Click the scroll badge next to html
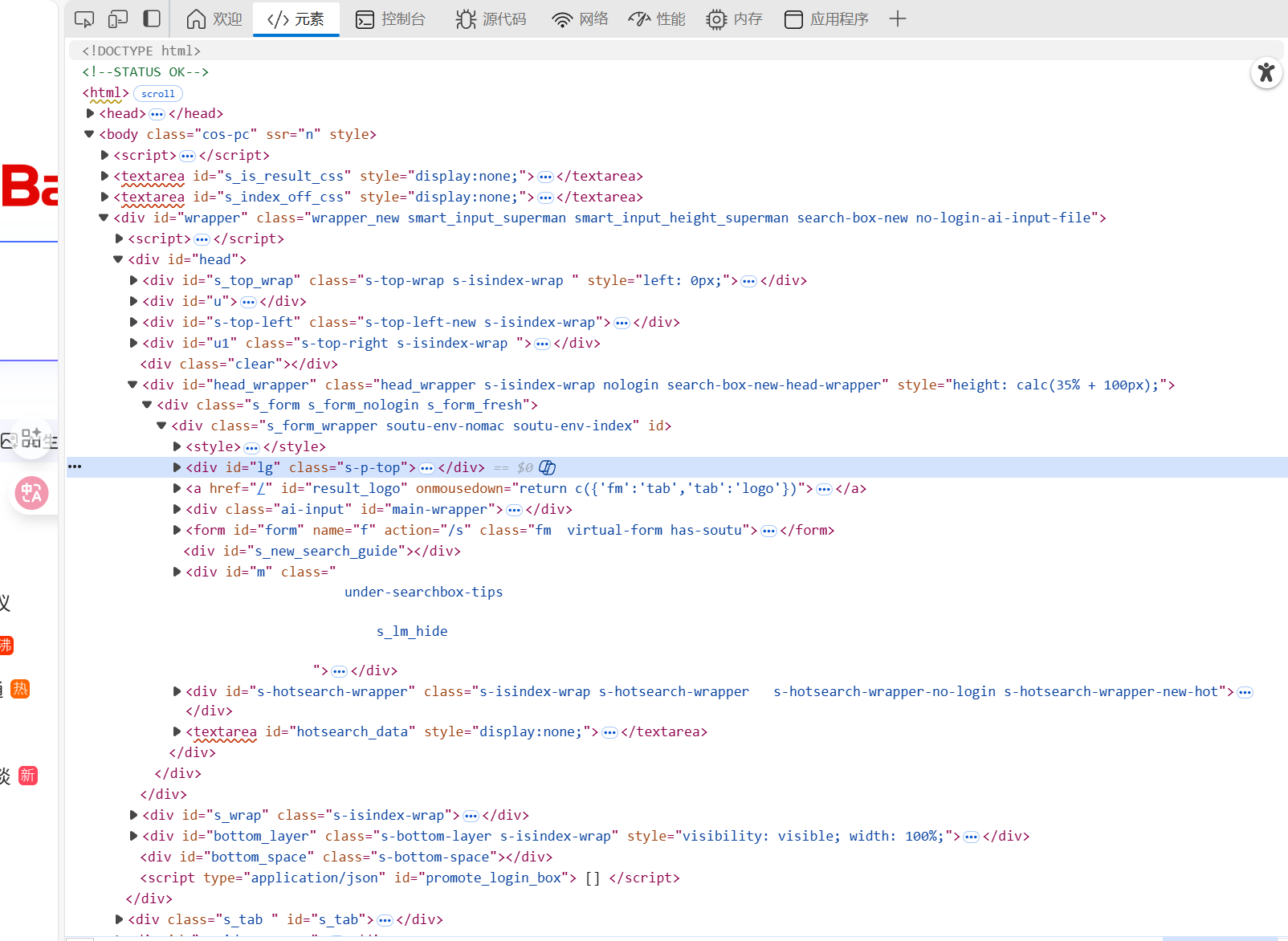1288x941 pixels. point(158,94)
